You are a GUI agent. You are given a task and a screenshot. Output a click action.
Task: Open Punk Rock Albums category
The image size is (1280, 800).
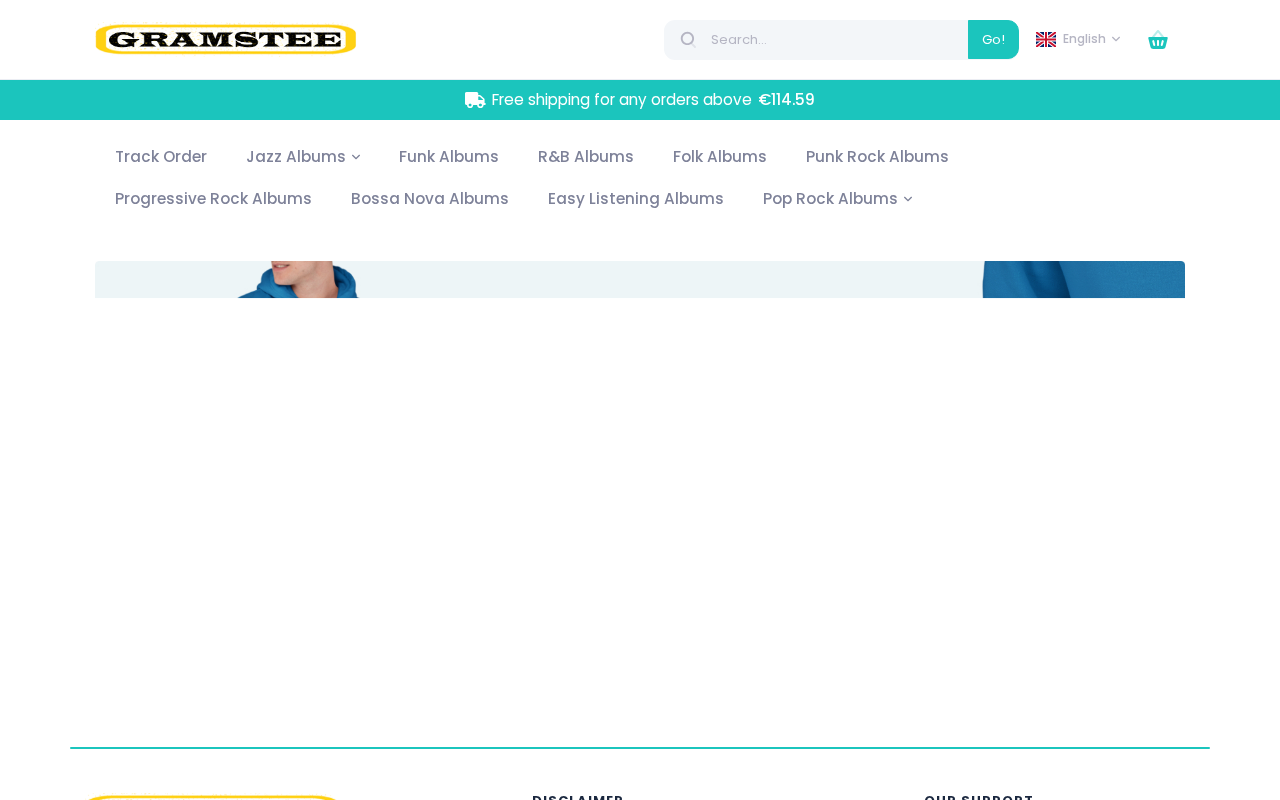pyautogui.click(x=877, y=157)
